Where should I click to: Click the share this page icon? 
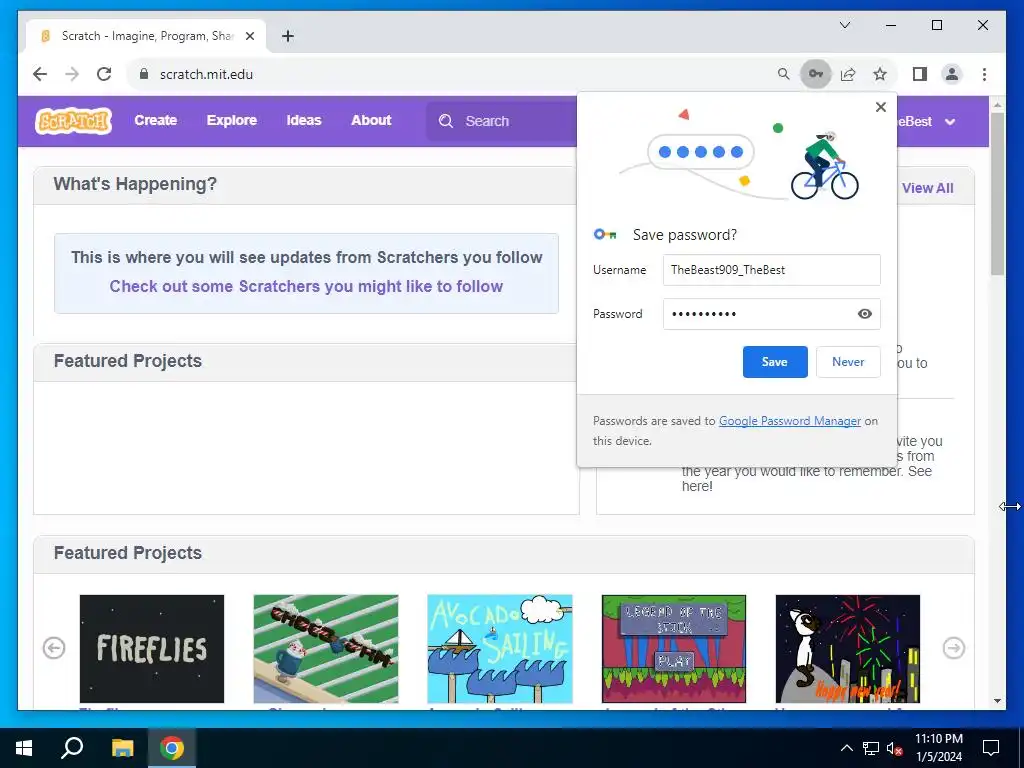(848, 74)
